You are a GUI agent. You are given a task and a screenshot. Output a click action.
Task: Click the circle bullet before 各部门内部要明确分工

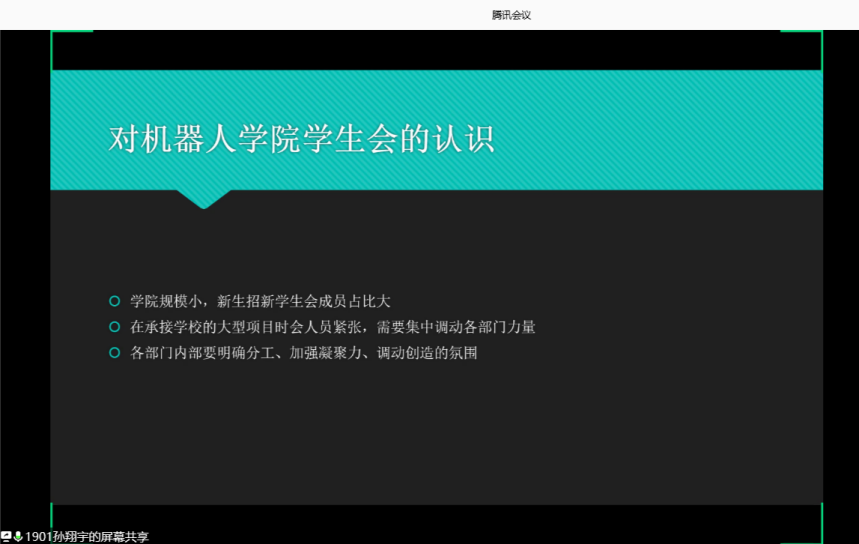114,353
